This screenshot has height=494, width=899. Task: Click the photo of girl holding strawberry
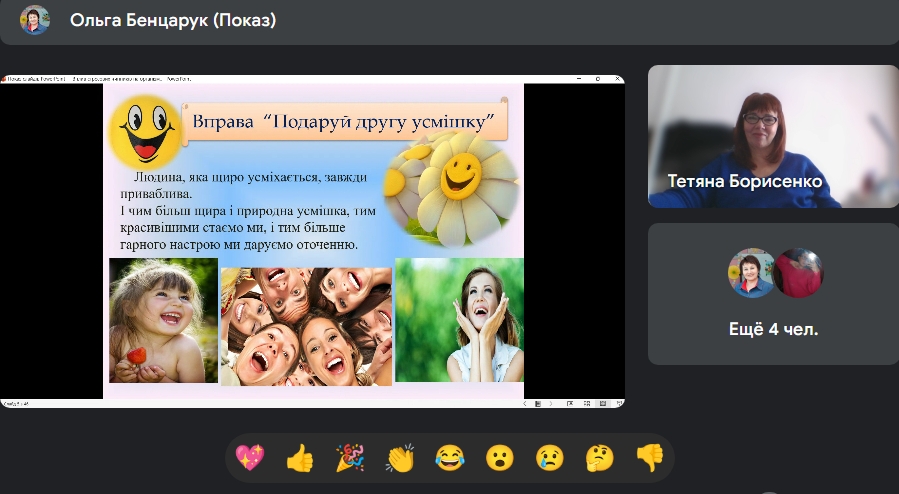pyautogui.click(x=163, y=320)
